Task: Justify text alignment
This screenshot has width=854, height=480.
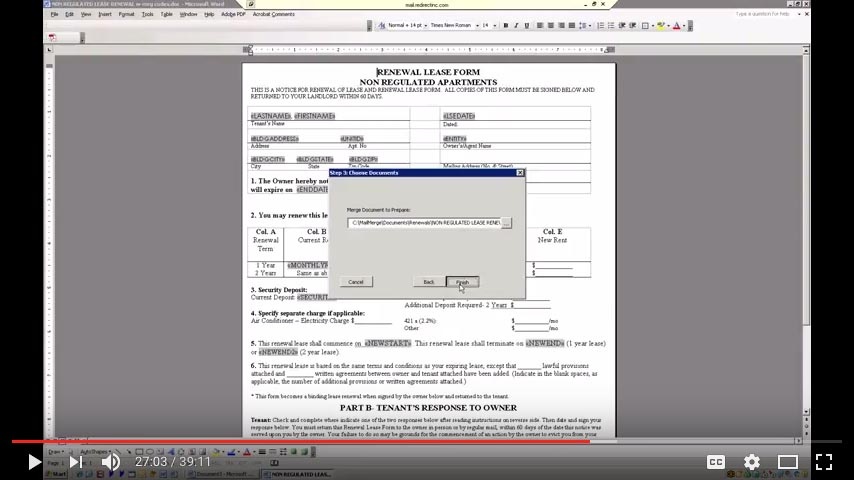Action: [x=571, y=26]
